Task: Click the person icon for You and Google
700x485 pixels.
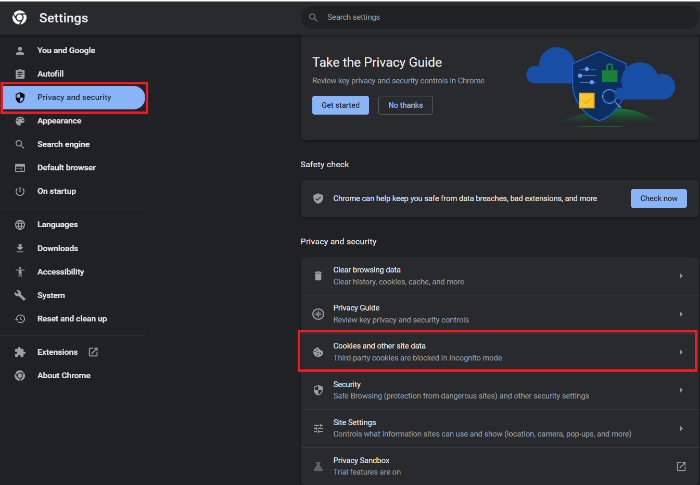Action: pyautogui.click(x=20, y=50)
